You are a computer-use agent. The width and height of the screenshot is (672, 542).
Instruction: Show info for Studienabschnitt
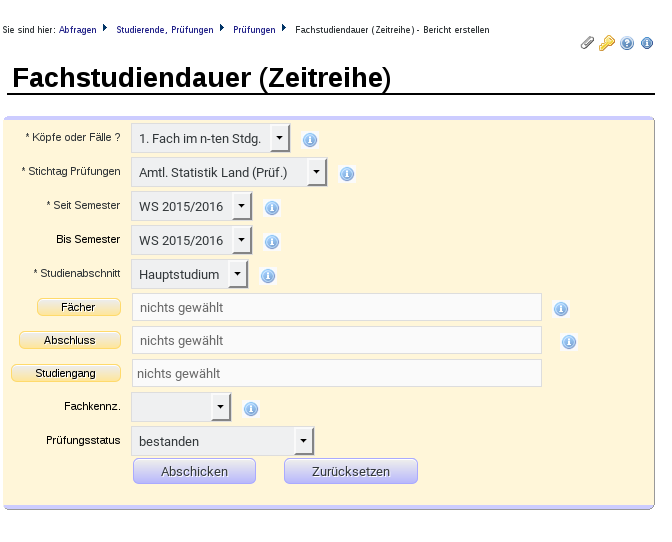pyautogui.click(x=268, y=275)
